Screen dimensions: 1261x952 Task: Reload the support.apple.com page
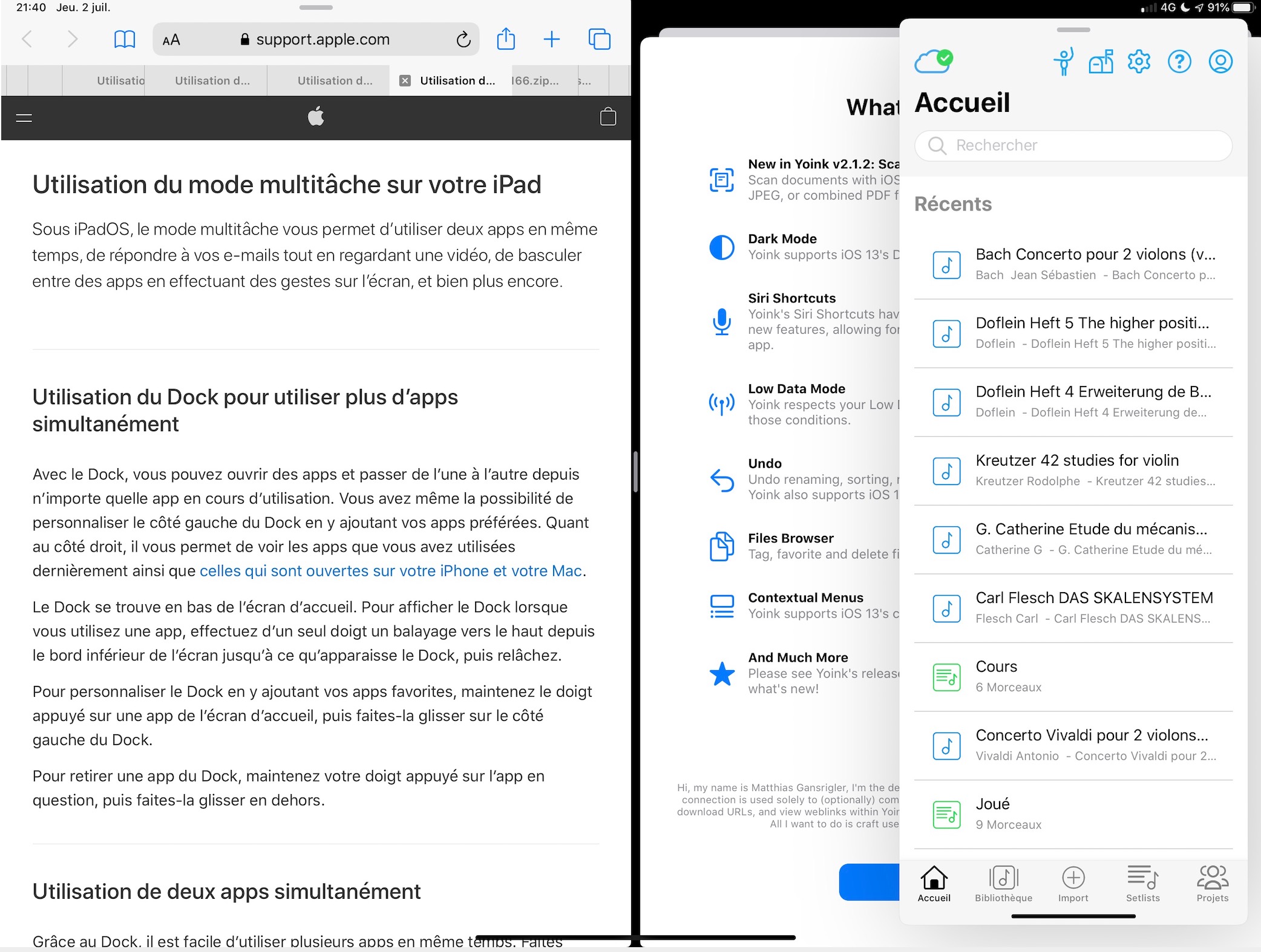click(463, 40)
